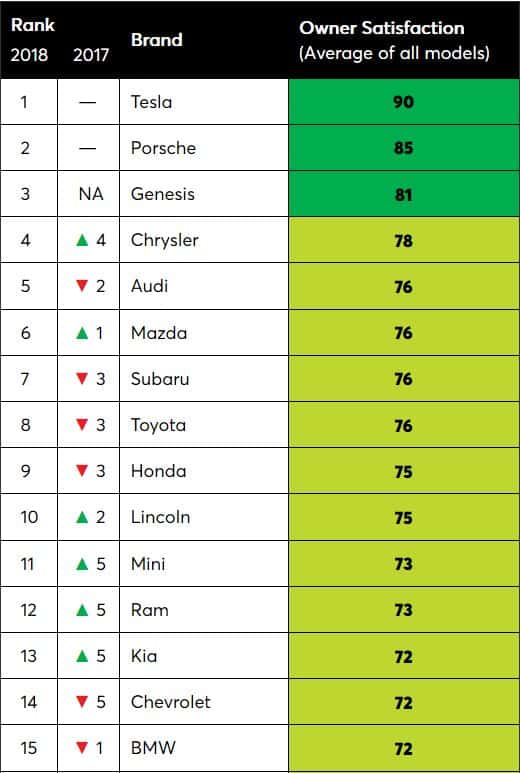Screen dimensions: 520x773
Task: Click the green up arrow beside Chrysler
Action: (x=82, y=240)
